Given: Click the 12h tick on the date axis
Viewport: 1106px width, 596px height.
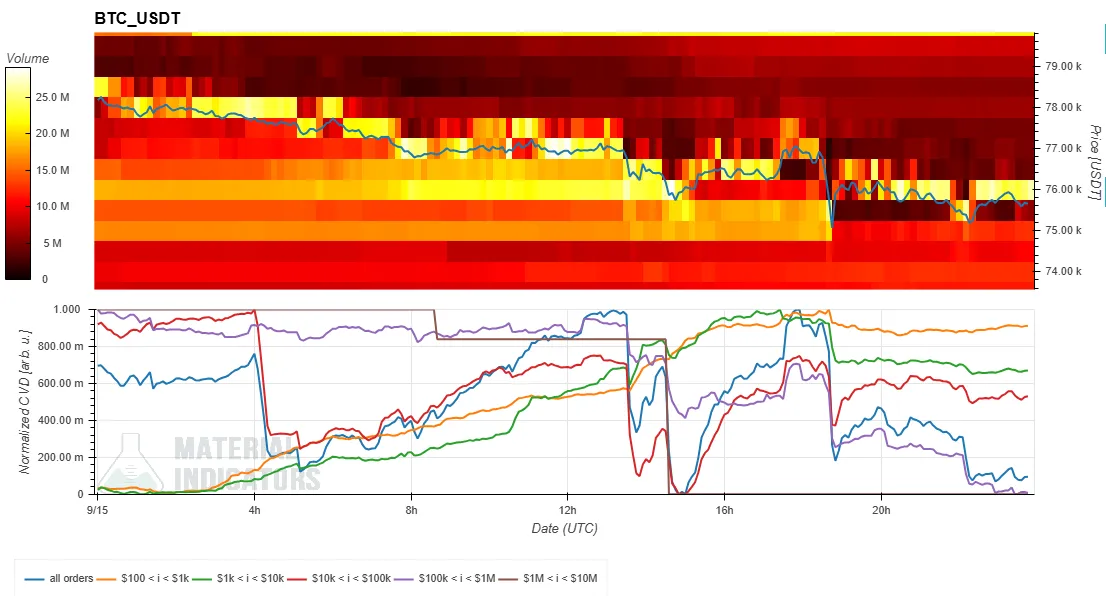Looking at the screenshot, I should [x=567, y=510].
